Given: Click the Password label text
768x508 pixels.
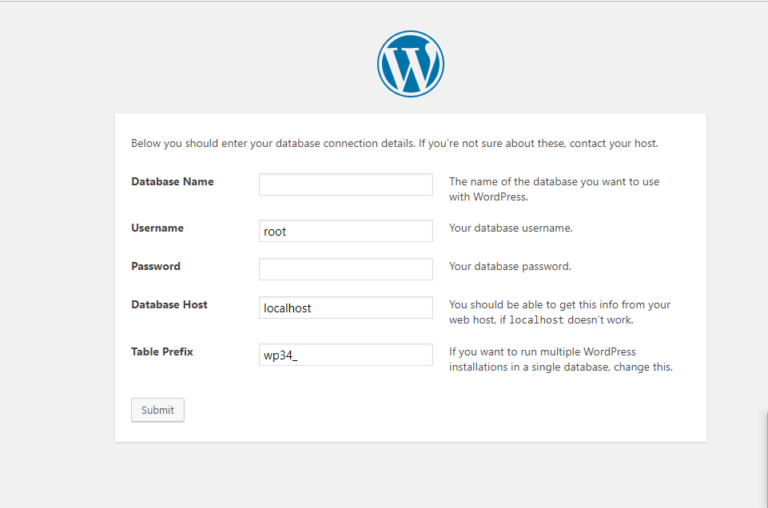Looking at the screenshot, I should click(x=156, y=267).
